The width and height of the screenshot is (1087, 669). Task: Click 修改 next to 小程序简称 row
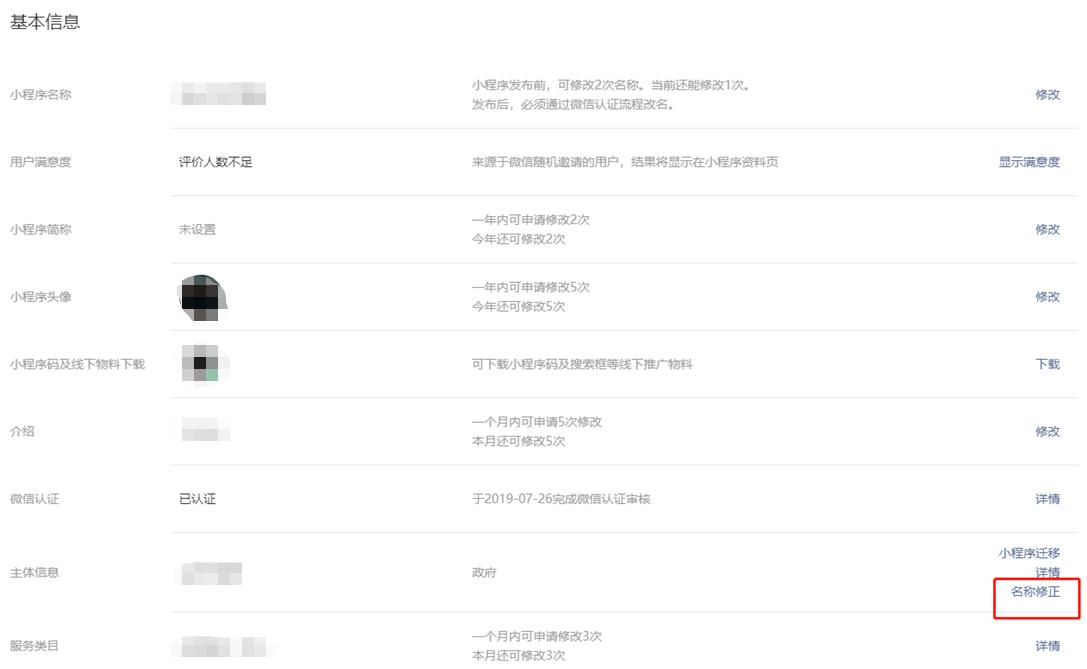point(1049,228)
